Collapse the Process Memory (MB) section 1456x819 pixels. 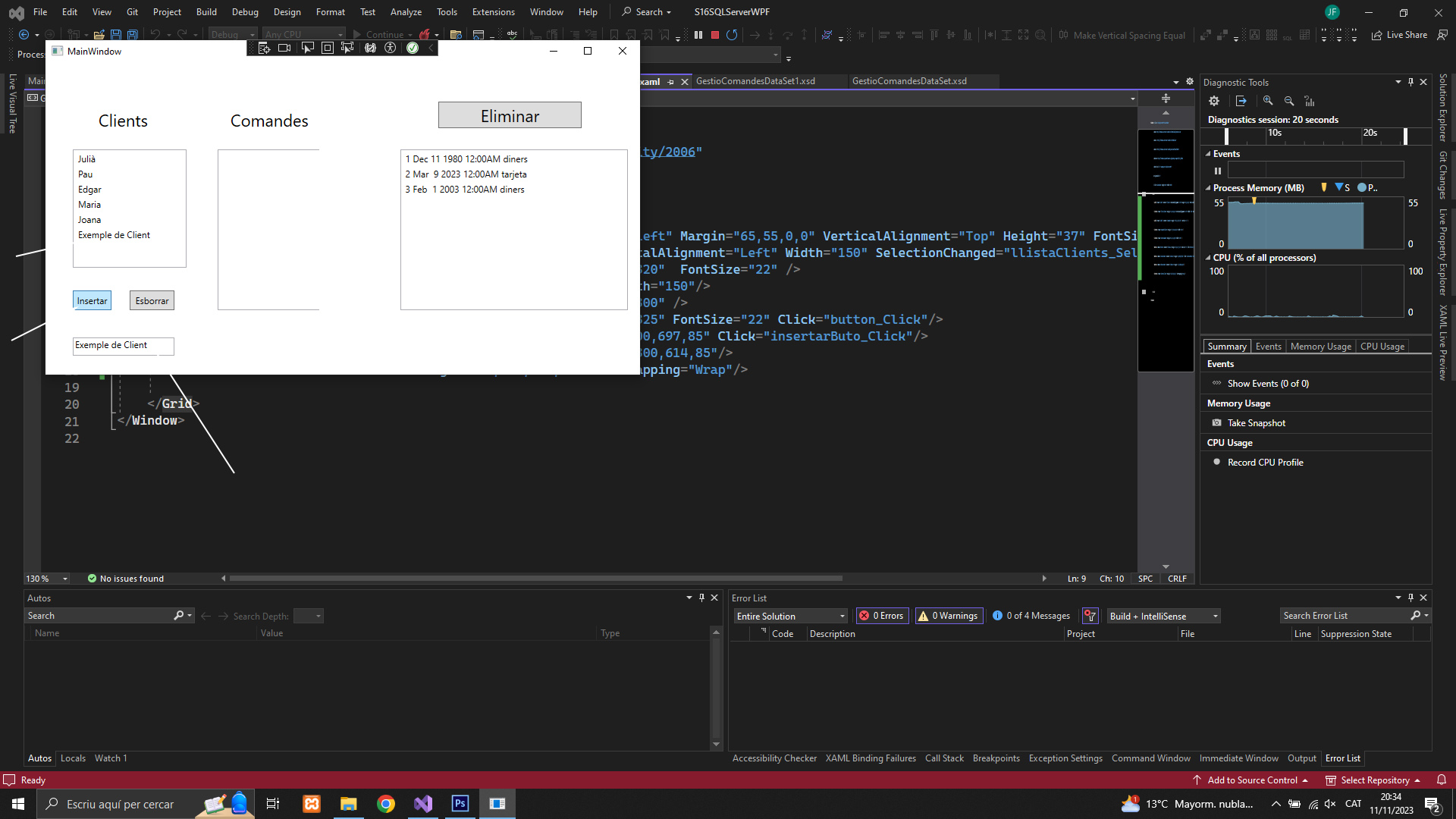click(x=1208, y=188)
